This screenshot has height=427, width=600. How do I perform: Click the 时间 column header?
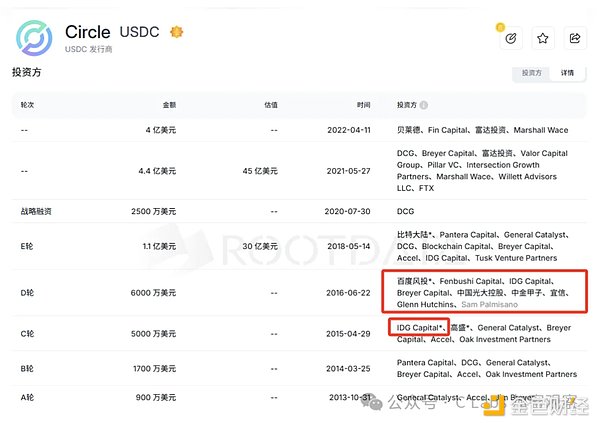tap(362, 105)
